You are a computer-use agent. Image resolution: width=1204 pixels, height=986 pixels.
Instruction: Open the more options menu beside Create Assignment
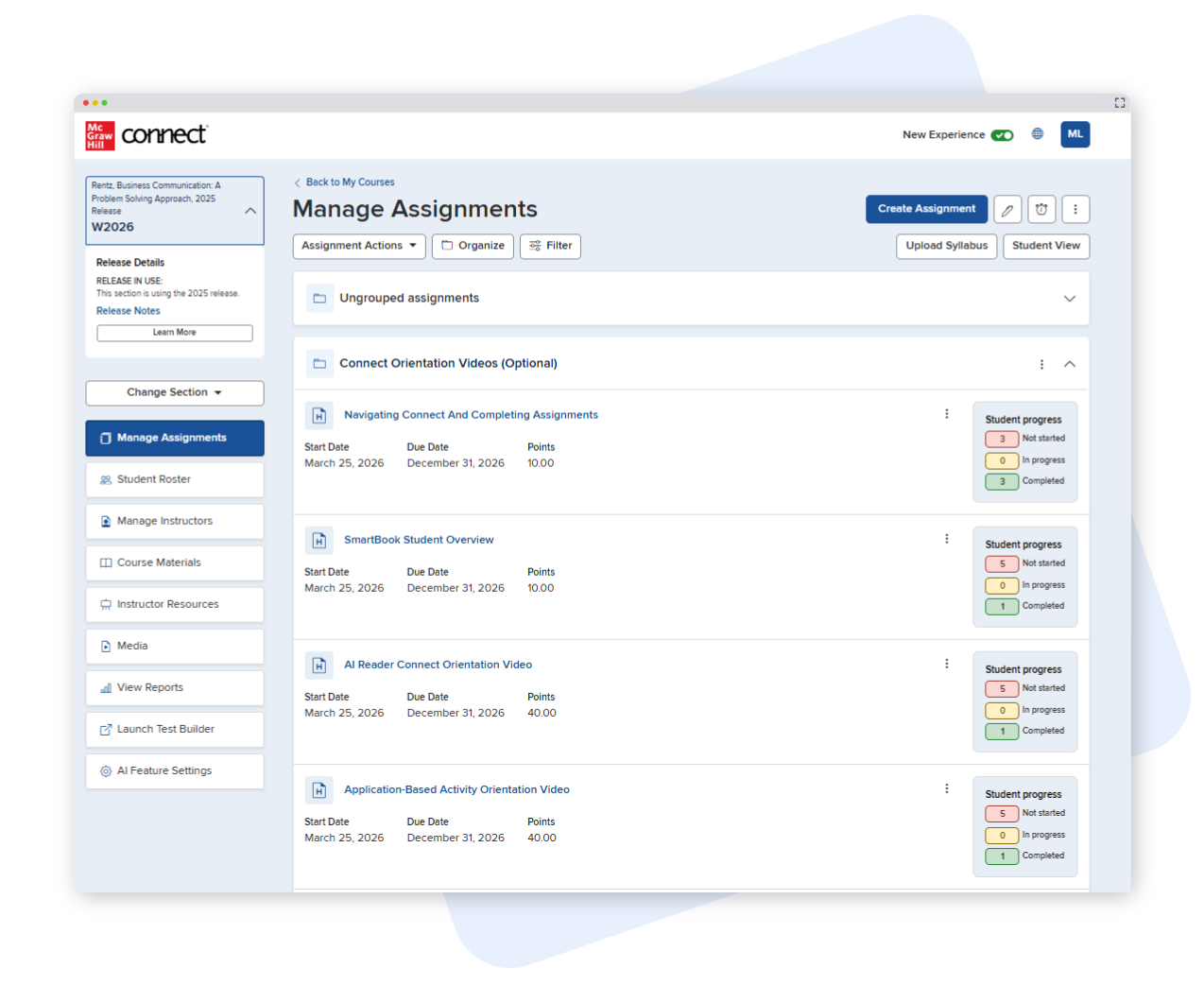pyautogui.click(x=1075, y=209)
